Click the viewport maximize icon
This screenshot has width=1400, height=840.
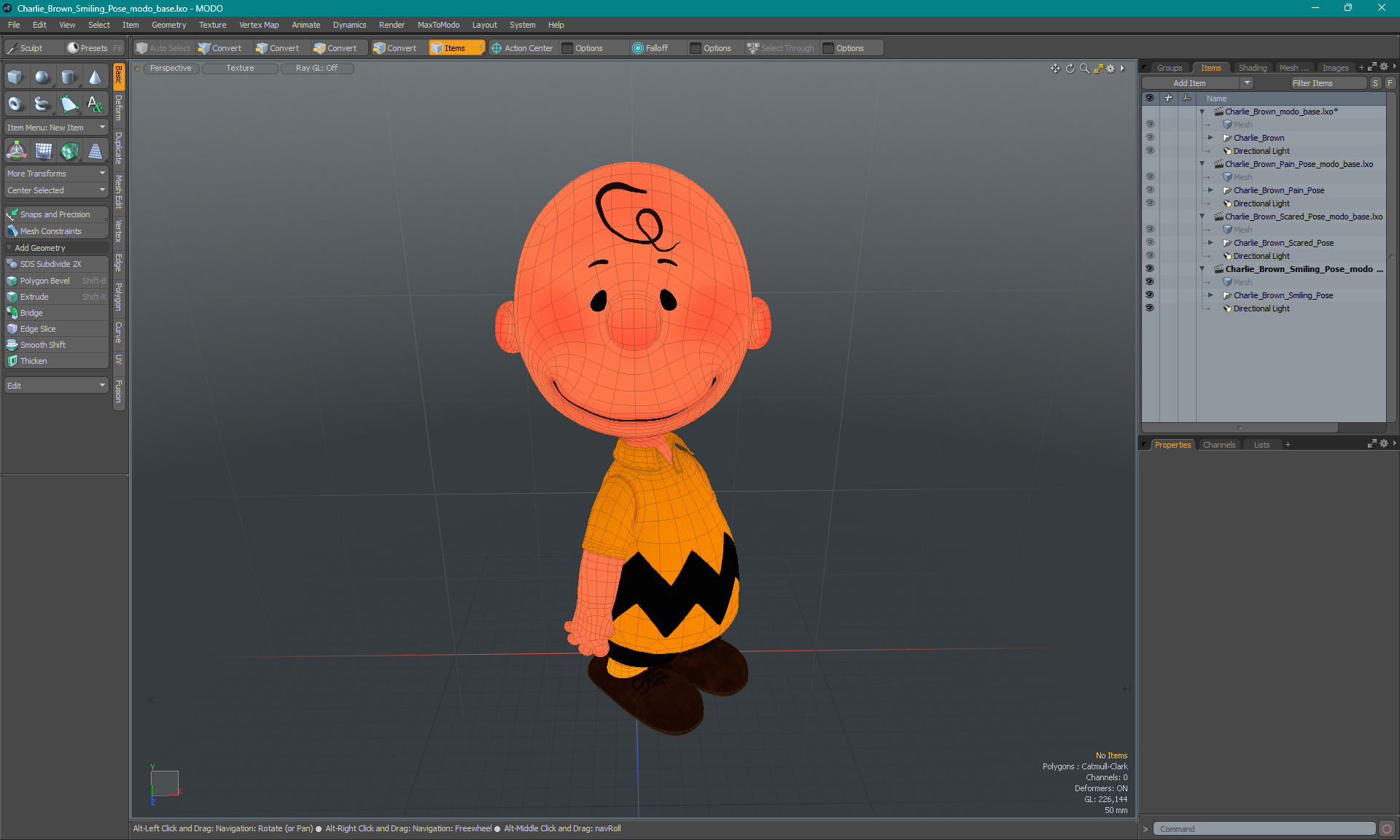coord(1098,69)
